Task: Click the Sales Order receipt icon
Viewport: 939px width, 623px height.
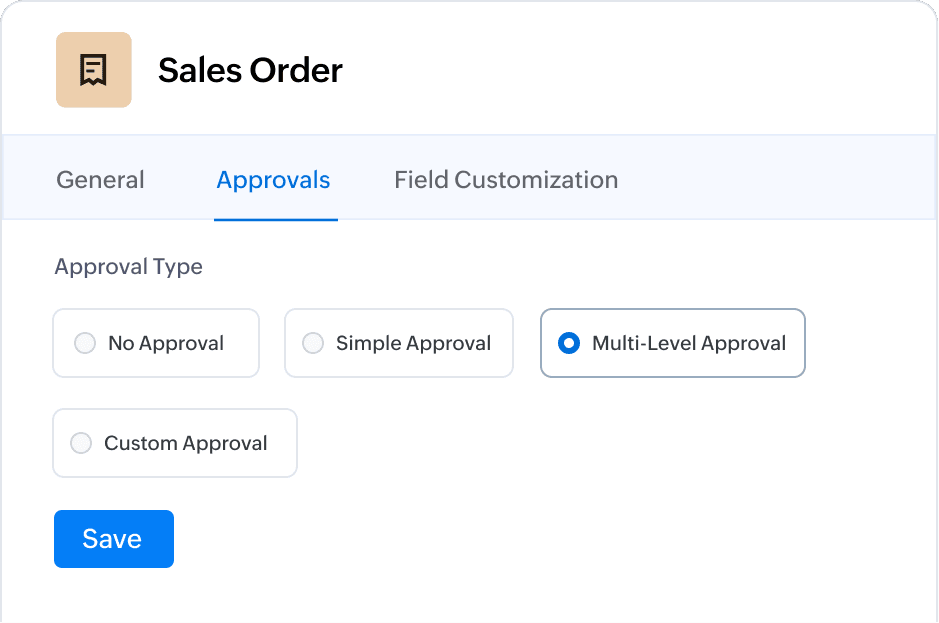Action: pyautogui.click(x=93, y=70)
